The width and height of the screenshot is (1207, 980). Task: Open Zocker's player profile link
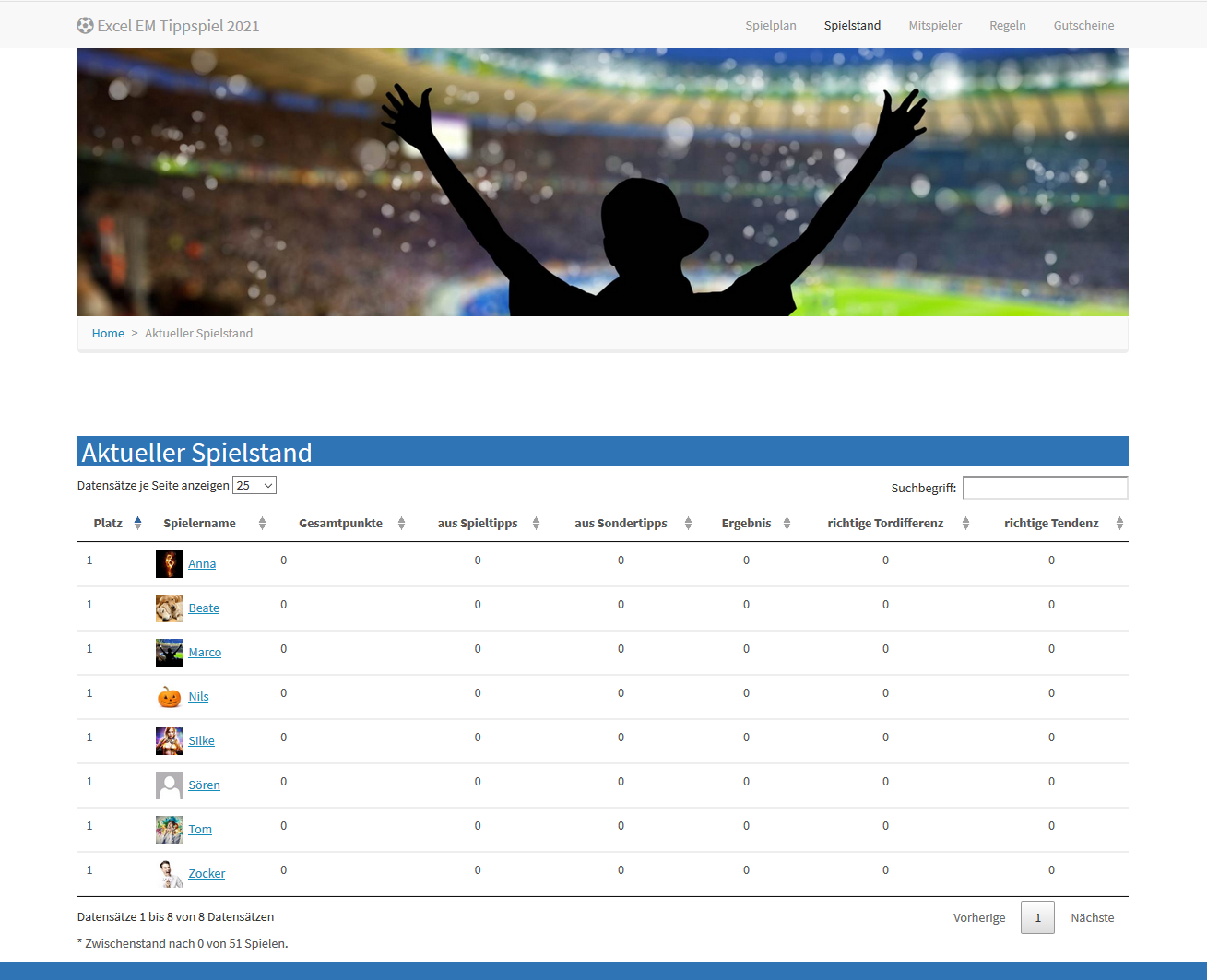[207, 874]
